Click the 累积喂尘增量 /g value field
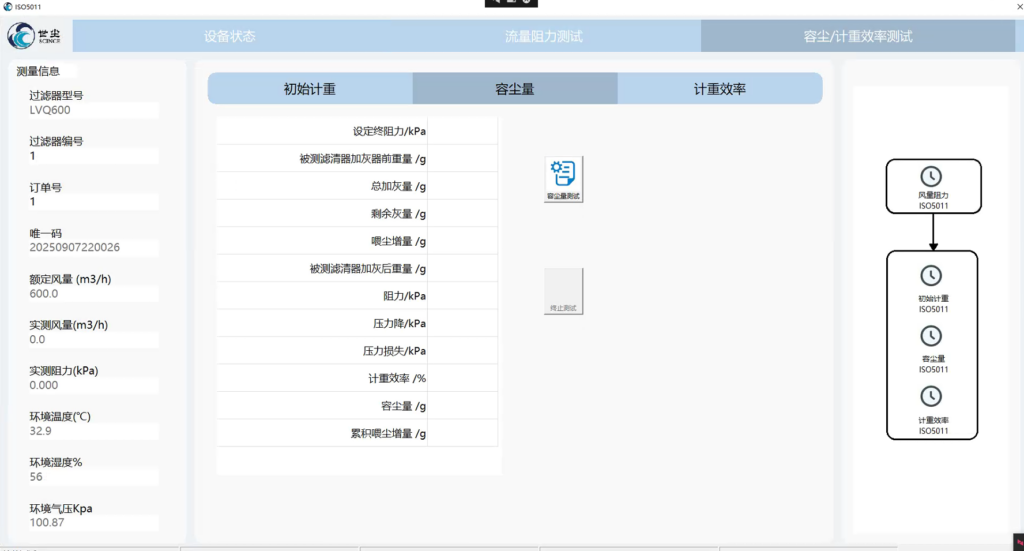Screen dimensions: 1024x551 coord(462,433)
